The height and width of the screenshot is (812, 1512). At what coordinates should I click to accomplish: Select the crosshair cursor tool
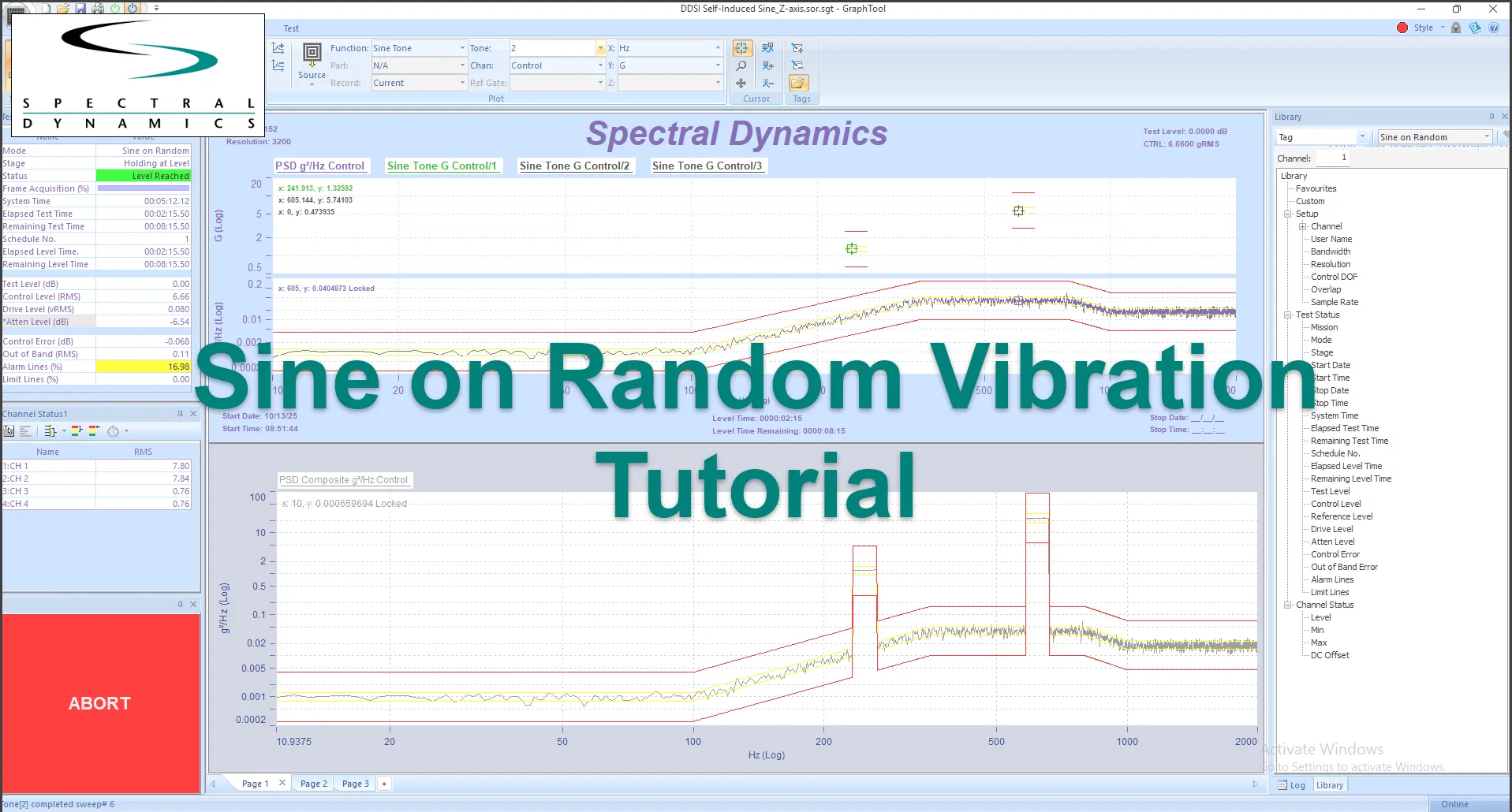742,48
